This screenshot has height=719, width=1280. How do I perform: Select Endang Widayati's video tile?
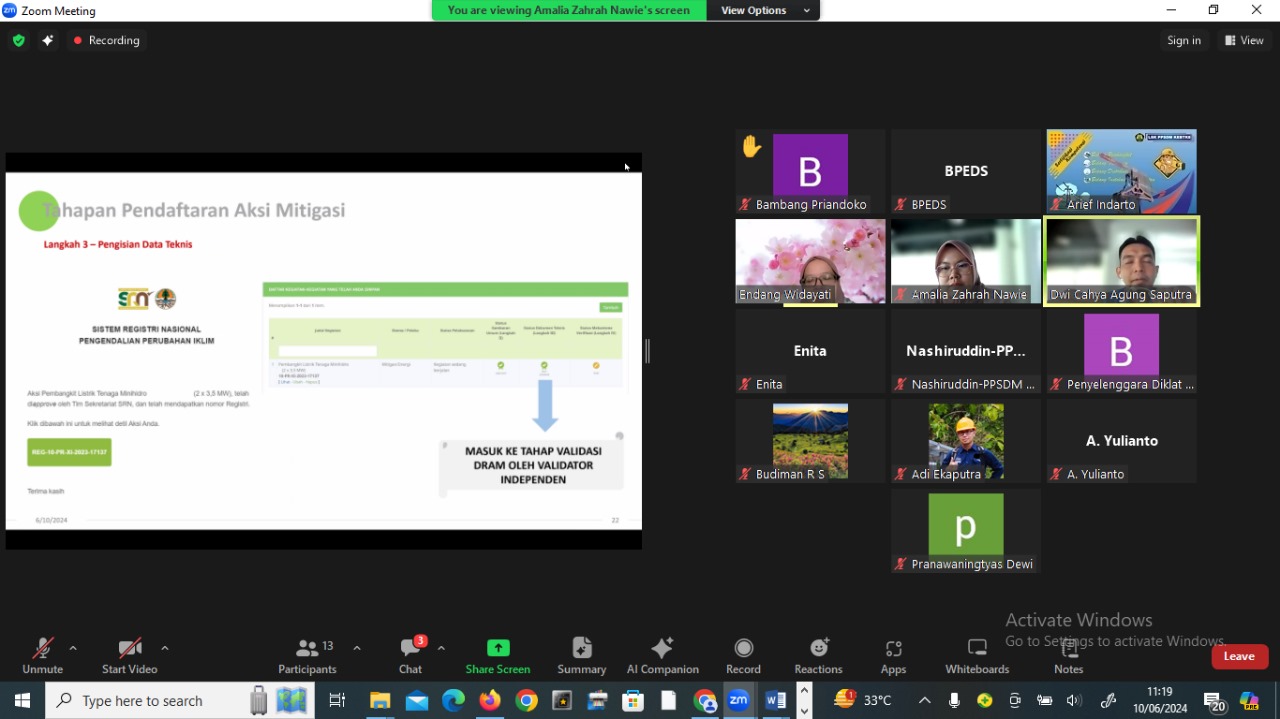tap(810, 261)
